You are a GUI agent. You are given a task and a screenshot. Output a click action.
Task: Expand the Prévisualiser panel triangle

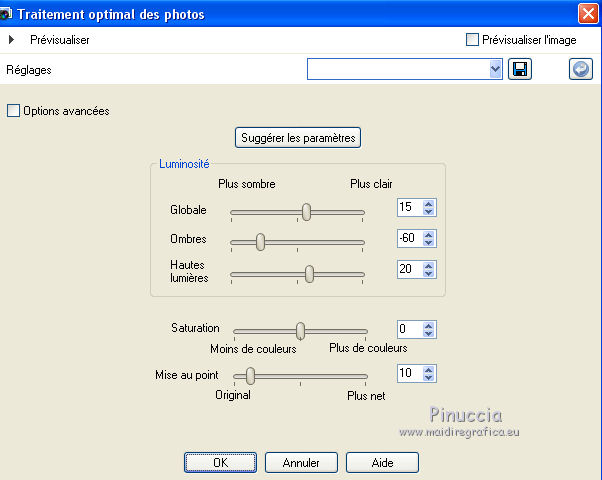(x=11, y=40)
